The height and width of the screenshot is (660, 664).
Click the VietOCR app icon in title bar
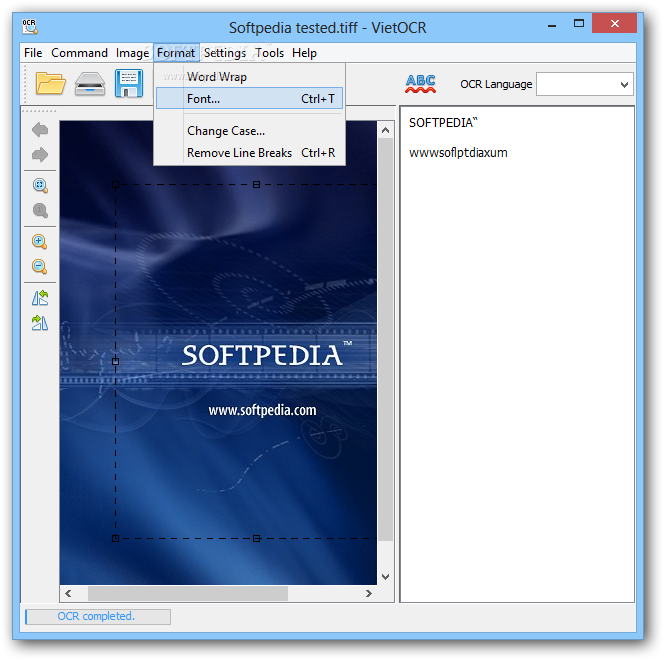click(x=30, y=26)
